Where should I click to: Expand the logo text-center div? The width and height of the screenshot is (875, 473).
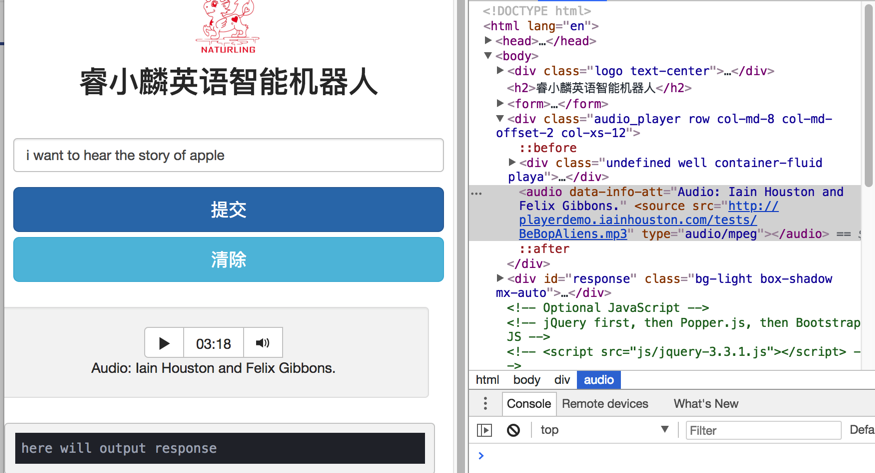click(x=501, y=71)
